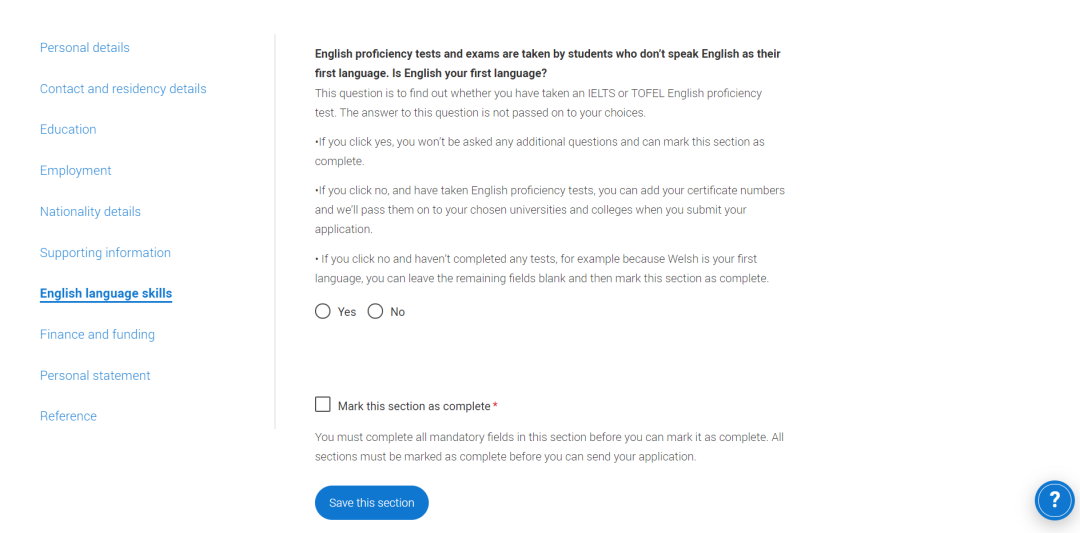Click the 'No' label text beside the radio
Image resolution: width=1080 pixels, height=533 pixels.
pos(397,312)
